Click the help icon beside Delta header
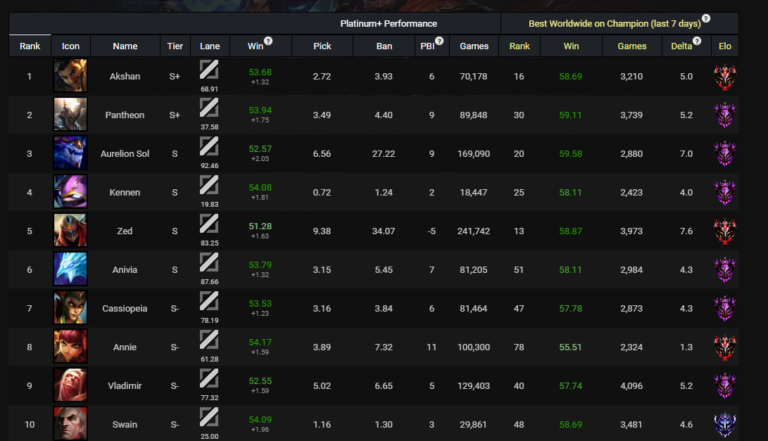Screen dimensions: 768x441 [x=696, y=41]
